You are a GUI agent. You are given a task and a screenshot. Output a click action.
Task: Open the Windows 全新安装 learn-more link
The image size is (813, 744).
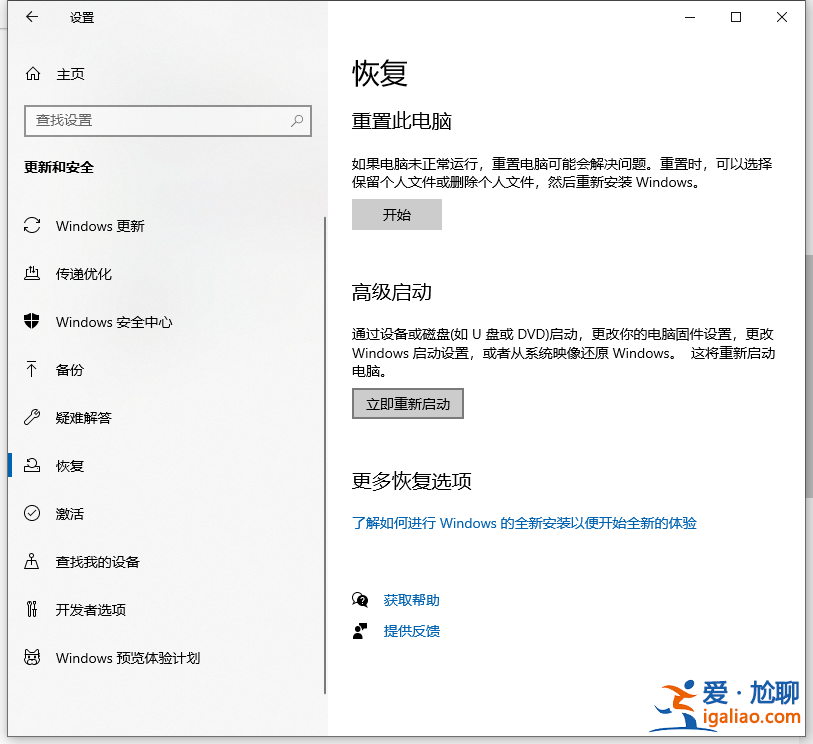[x=524, y=523]
